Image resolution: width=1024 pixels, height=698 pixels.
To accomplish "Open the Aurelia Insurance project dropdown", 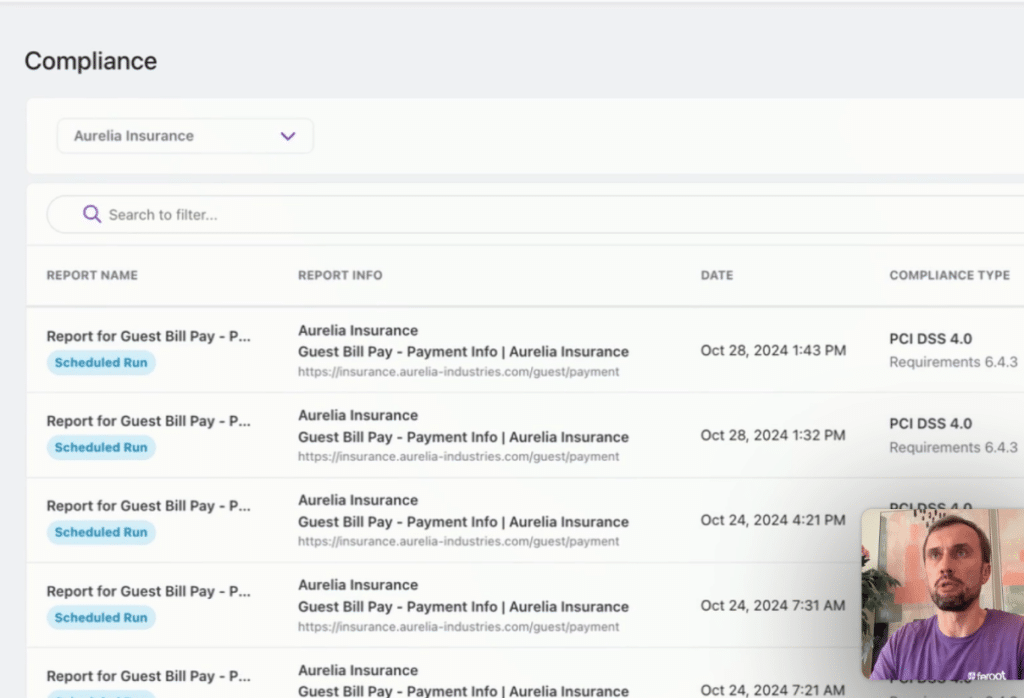I will click(x=185, y=136).
